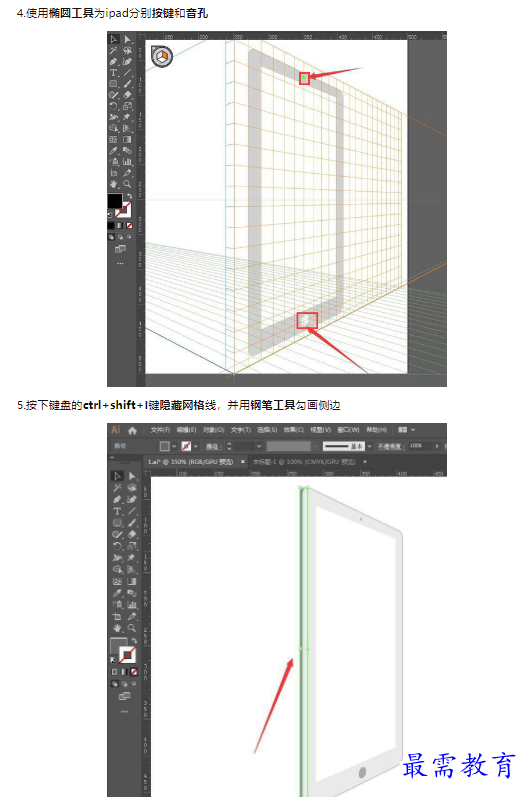Select the Artboard tool in the step 5 toolbar
Image resolution: width=524 pixels, height=797 pixels.
click(x=117, y=616)
